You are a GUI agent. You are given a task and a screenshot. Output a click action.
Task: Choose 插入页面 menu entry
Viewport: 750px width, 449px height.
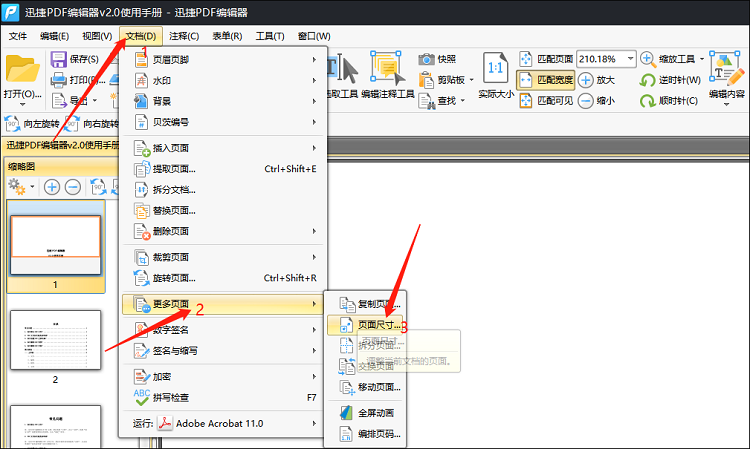223,148
